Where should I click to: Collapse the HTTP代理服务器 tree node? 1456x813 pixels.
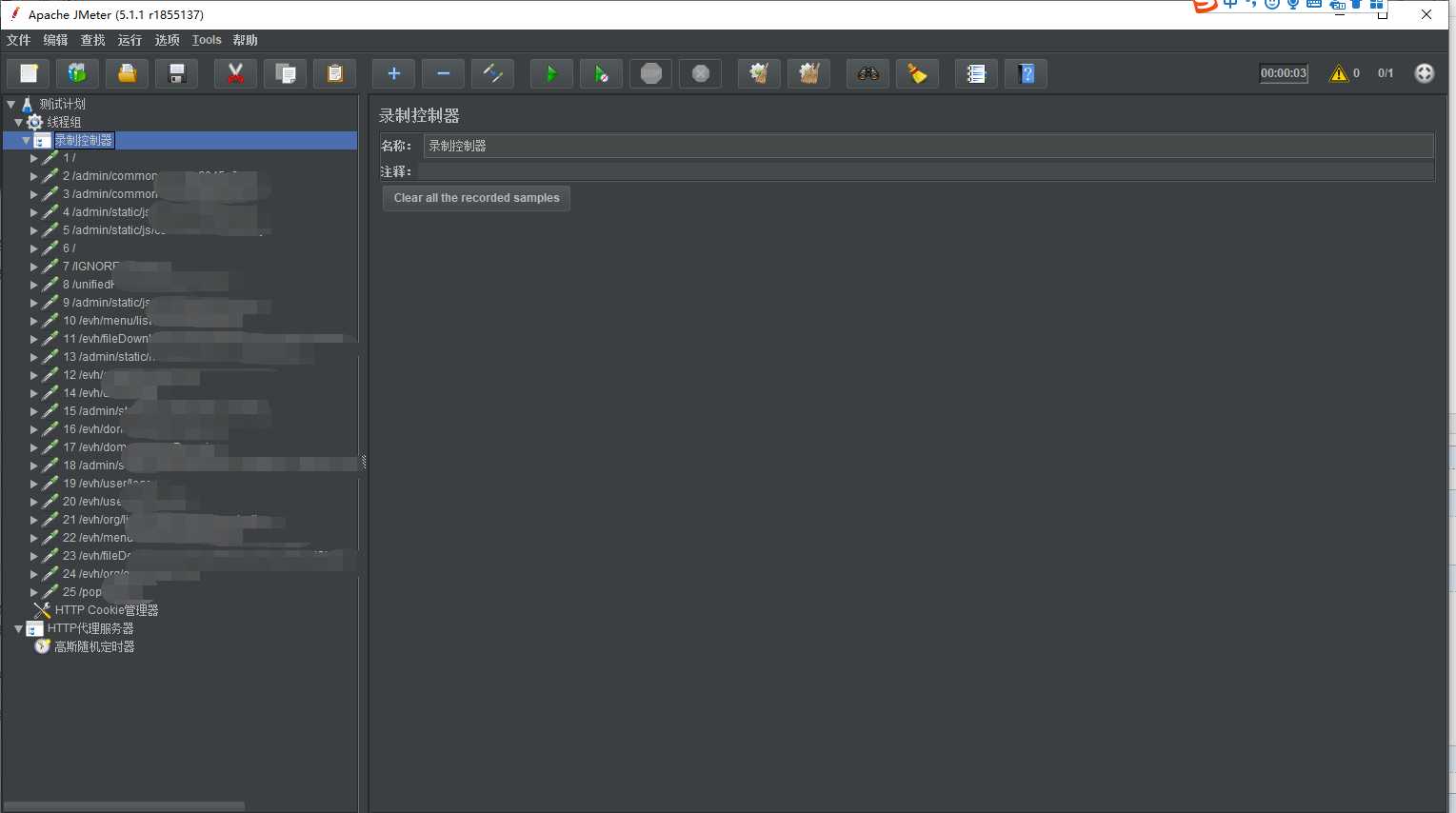18,628
